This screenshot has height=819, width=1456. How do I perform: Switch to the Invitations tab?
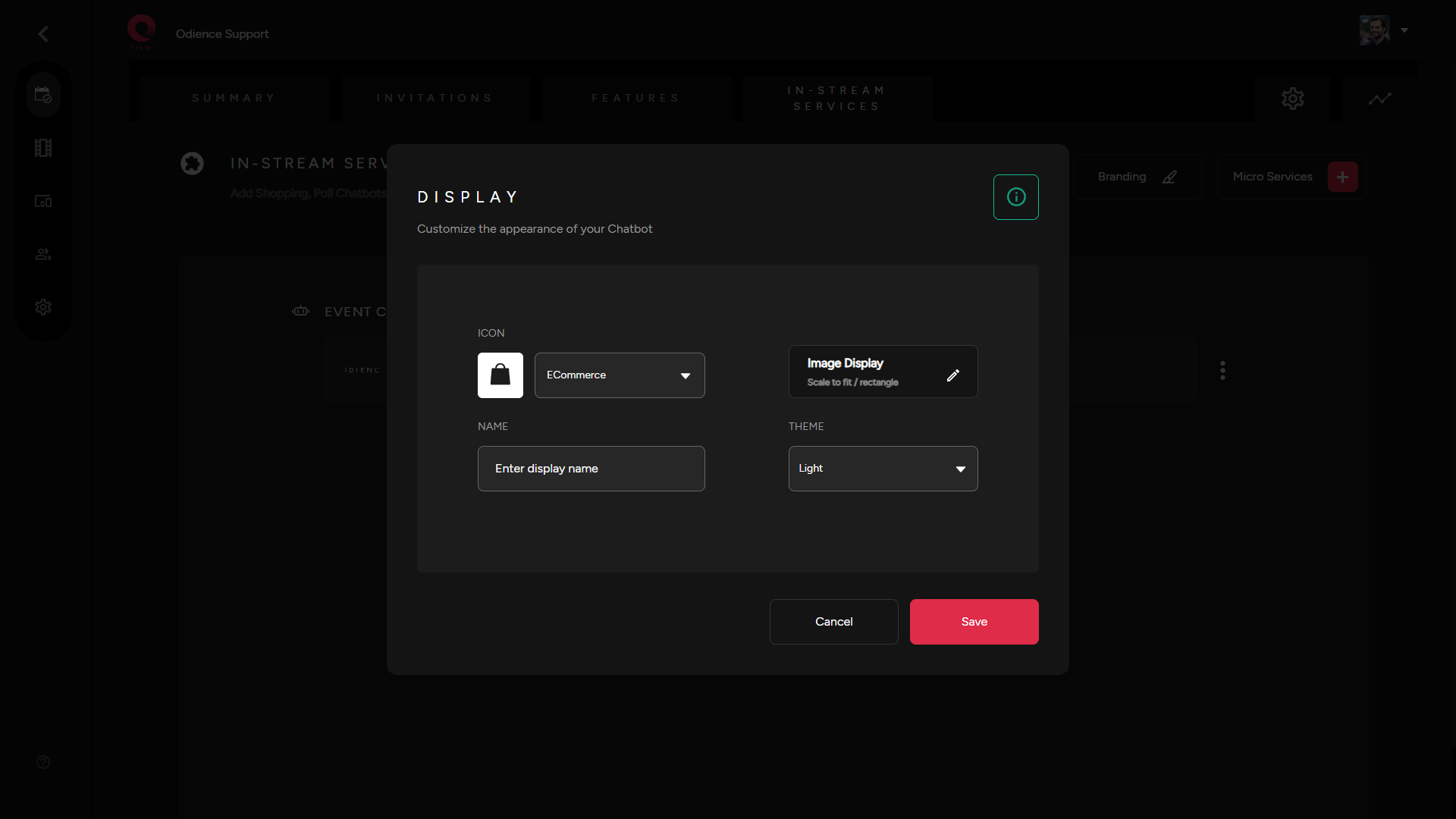point(435,99)
